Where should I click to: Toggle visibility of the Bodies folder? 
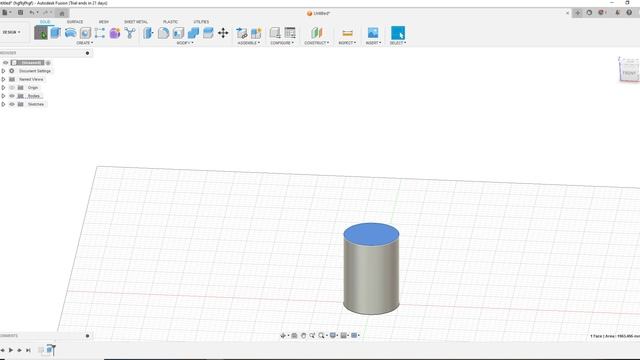12,96
